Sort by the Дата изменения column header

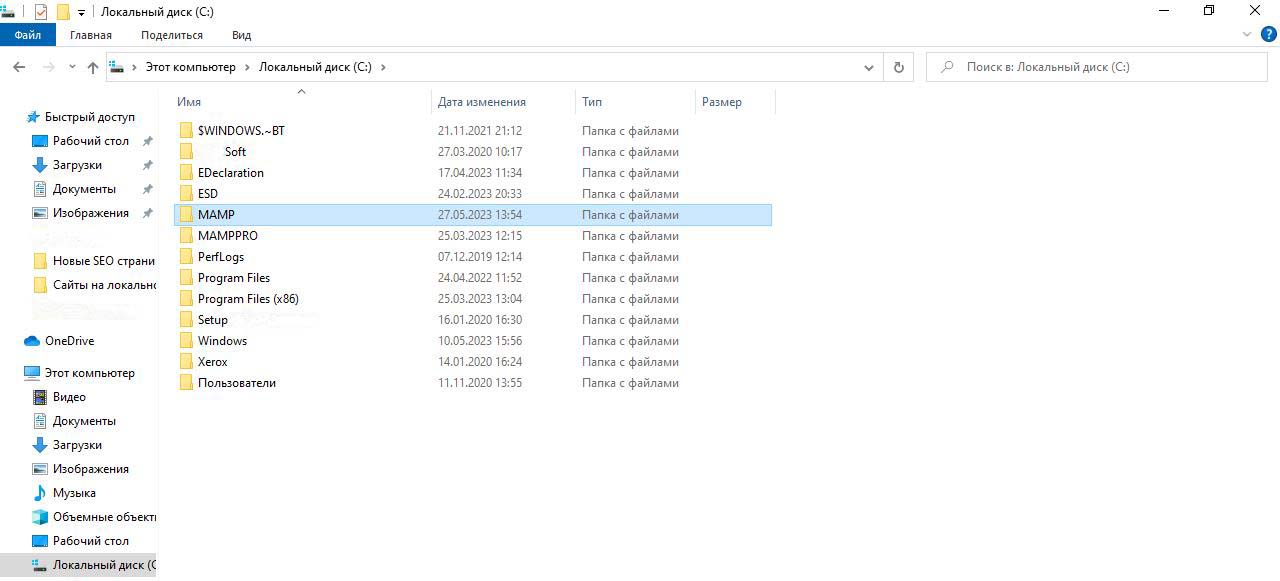[482, 102]
